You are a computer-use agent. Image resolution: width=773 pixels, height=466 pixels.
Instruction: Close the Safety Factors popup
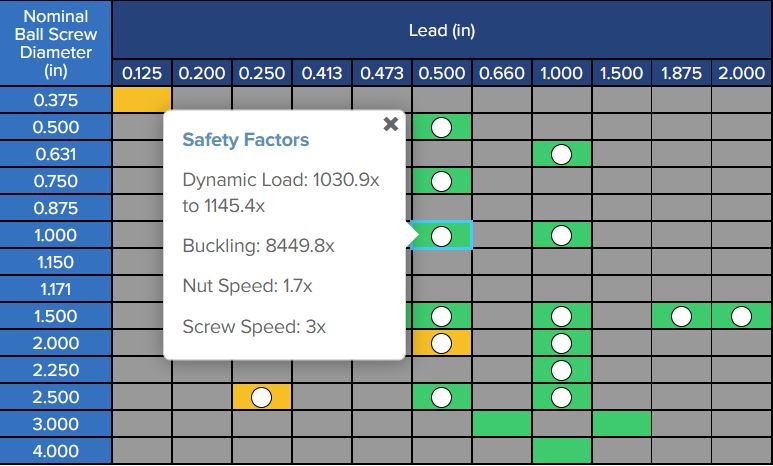click(x=390, y=124)
